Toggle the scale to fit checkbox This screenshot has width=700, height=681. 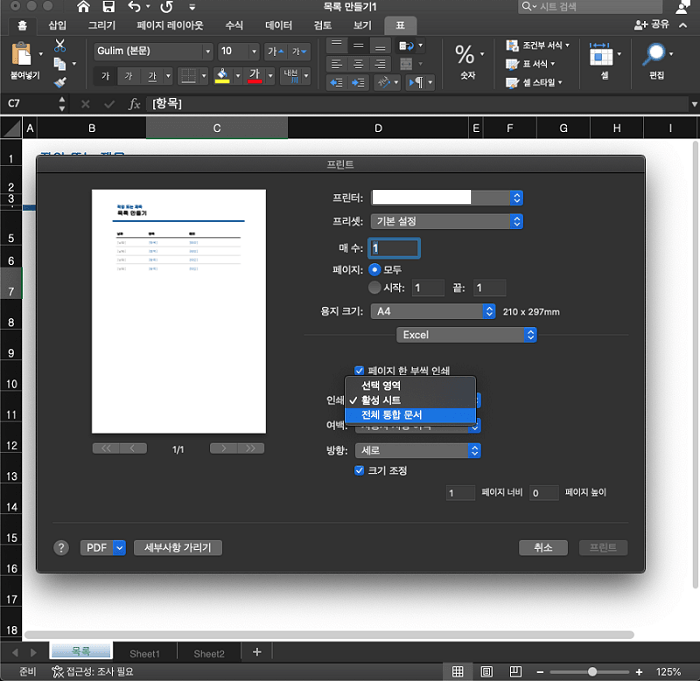click(359, 470)
